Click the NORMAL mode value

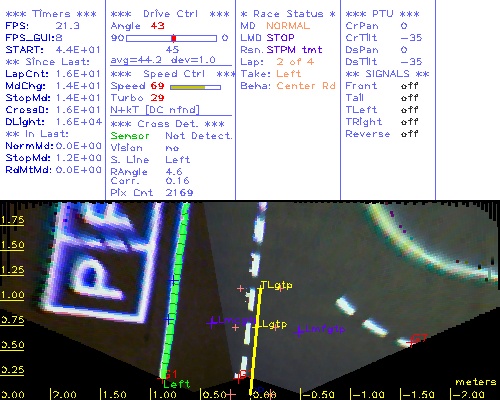(288, 26)
